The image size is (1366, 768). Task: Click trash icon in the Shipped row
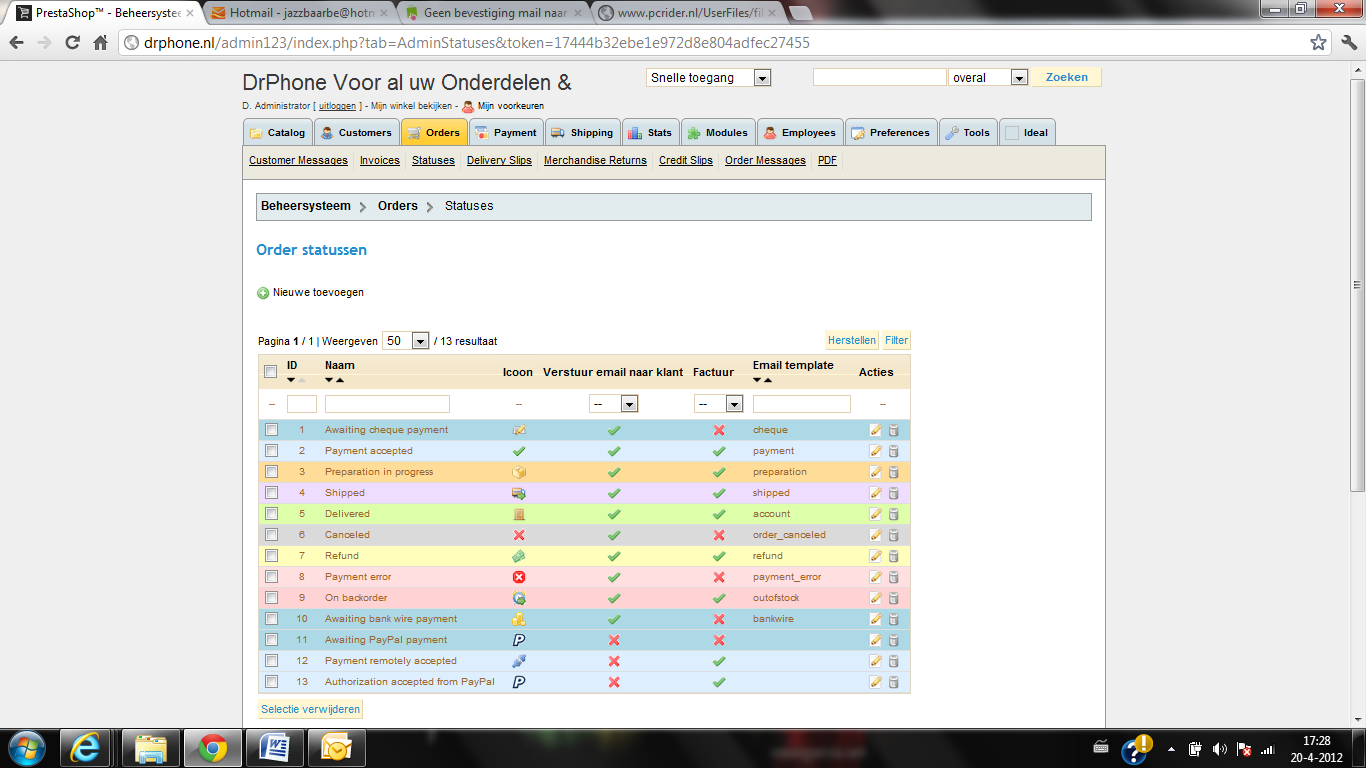tap(893, 493)
